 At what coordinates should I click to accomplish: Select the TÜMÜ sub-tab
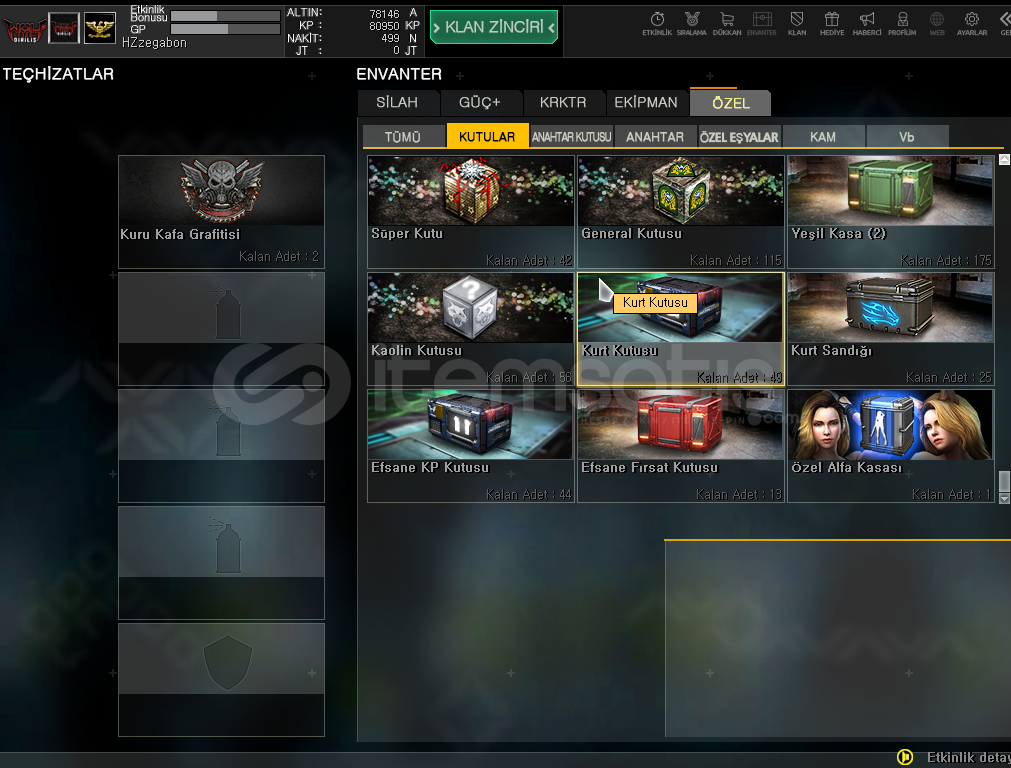click(403, 137)
